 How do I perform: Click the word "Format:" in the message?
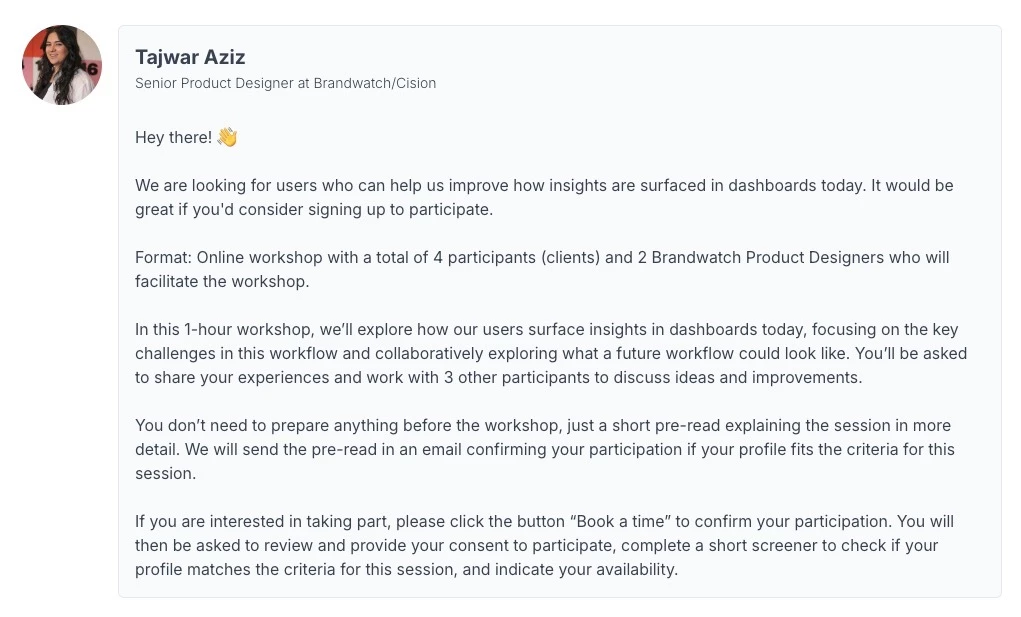click(163, 257)
